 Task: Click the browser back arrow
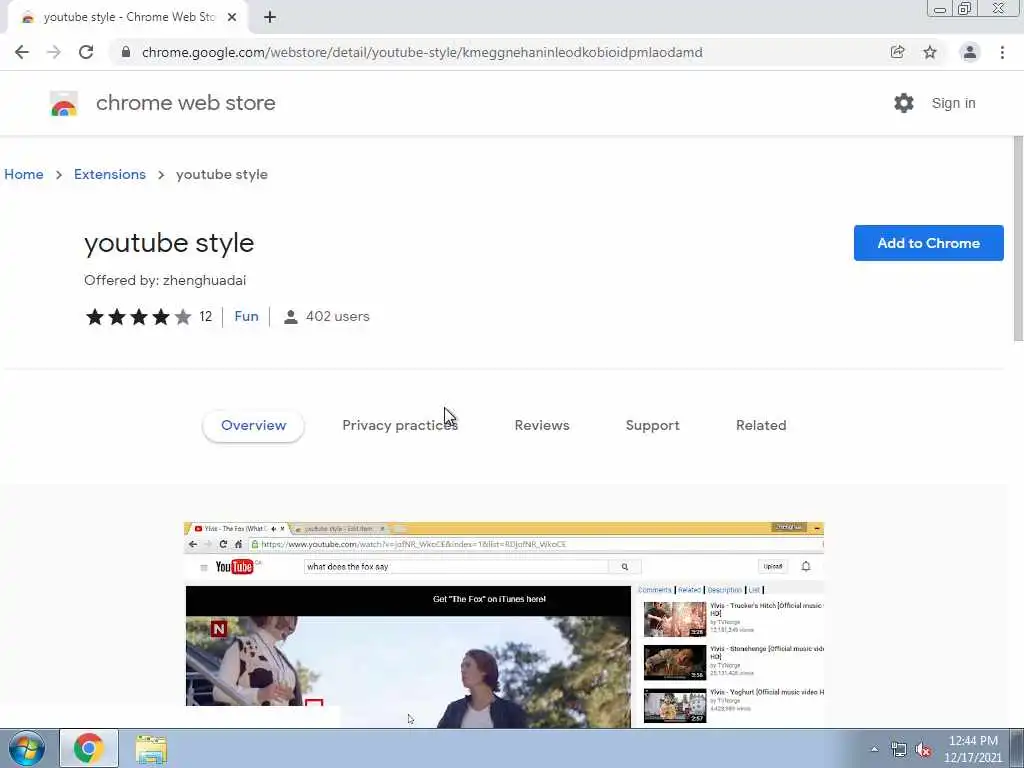[22, 52]
